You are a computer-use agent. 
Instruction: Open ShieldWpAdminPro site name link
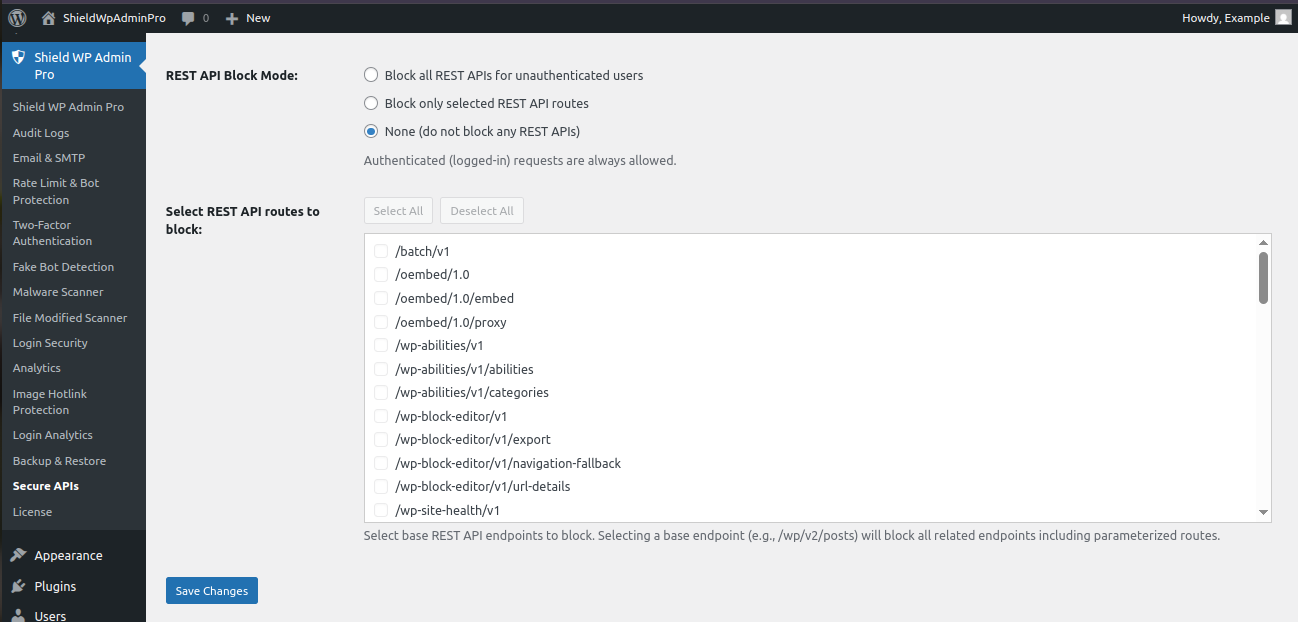pos(114,18)
